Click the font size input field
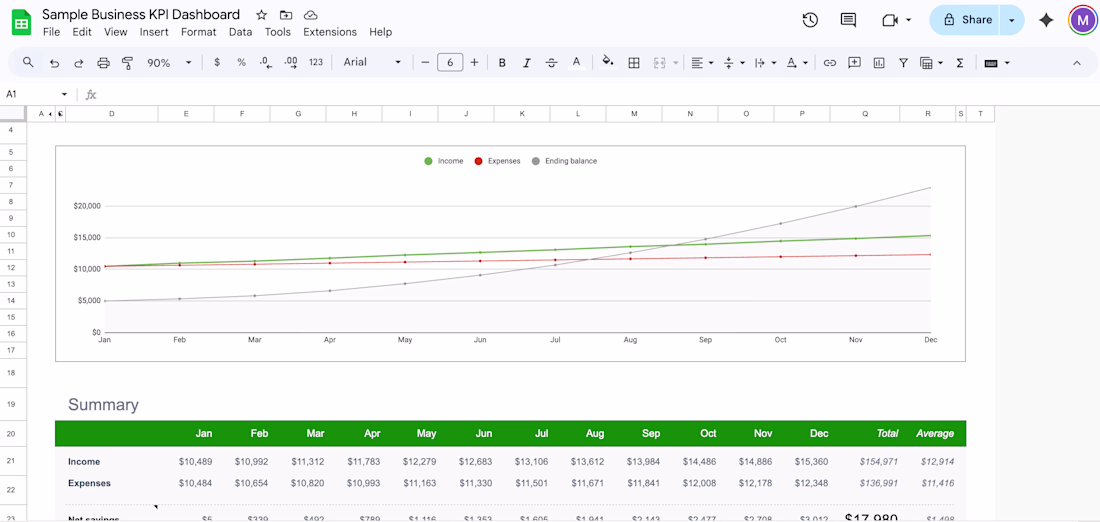The width and height of the screenshot is (1100, 522). [x=450, y=62]
